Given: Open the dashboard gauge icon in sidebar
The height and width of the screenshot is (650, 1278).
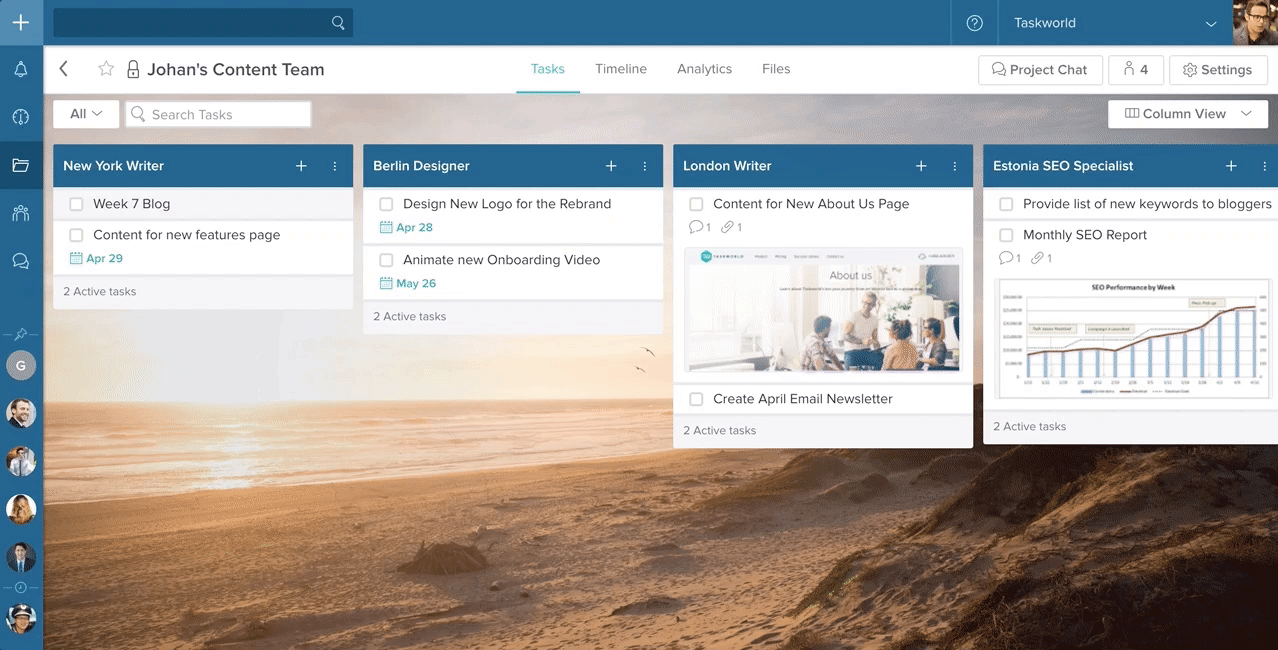Looking at the screenshot, I should [21, 117].
